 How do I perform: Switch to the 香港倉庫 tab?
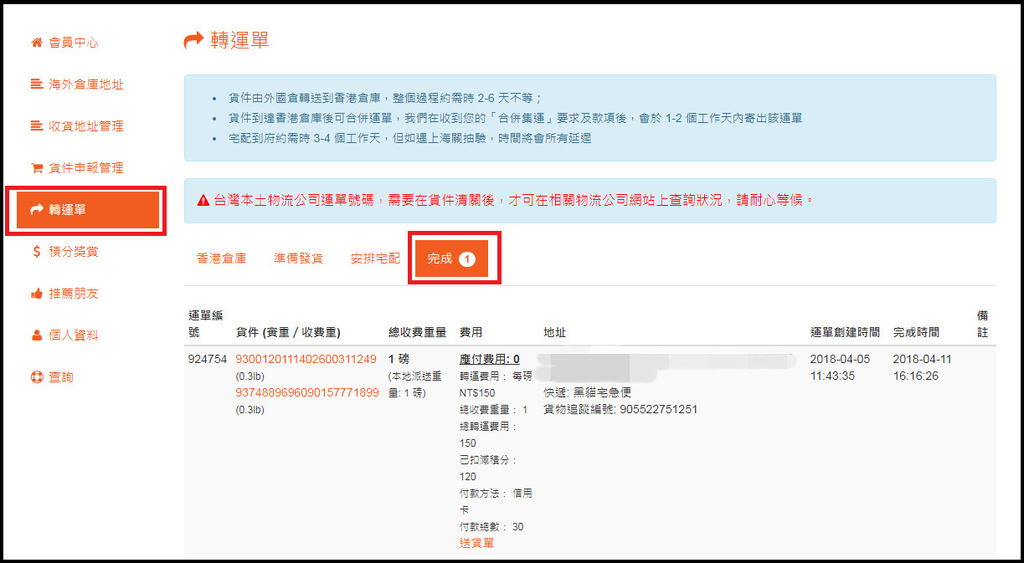tap(221, 259)
